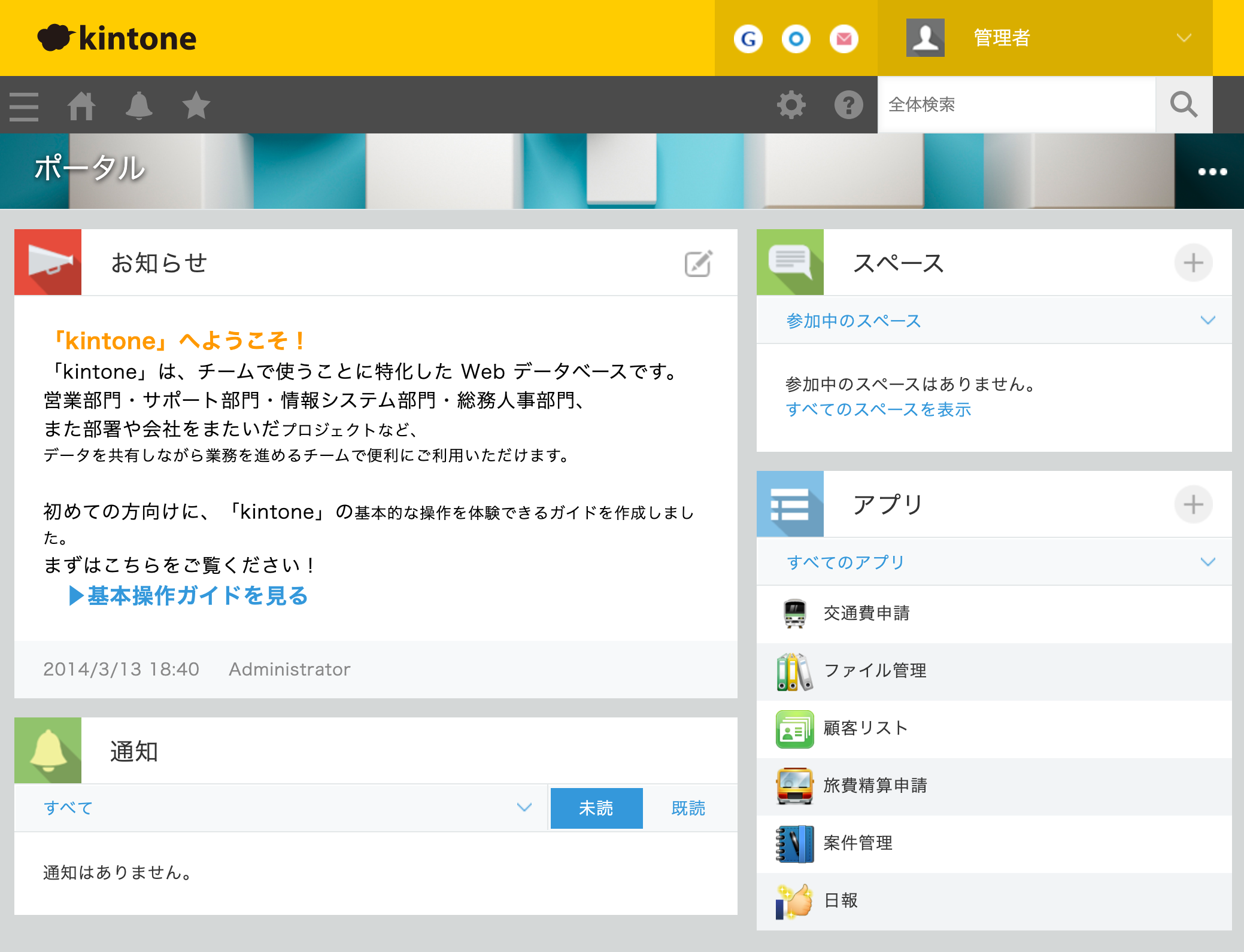Image resolution: width=1244 pixels, height=952 pixels.
Task: Click the 通知はありません。 message
Action: [118, 872]
